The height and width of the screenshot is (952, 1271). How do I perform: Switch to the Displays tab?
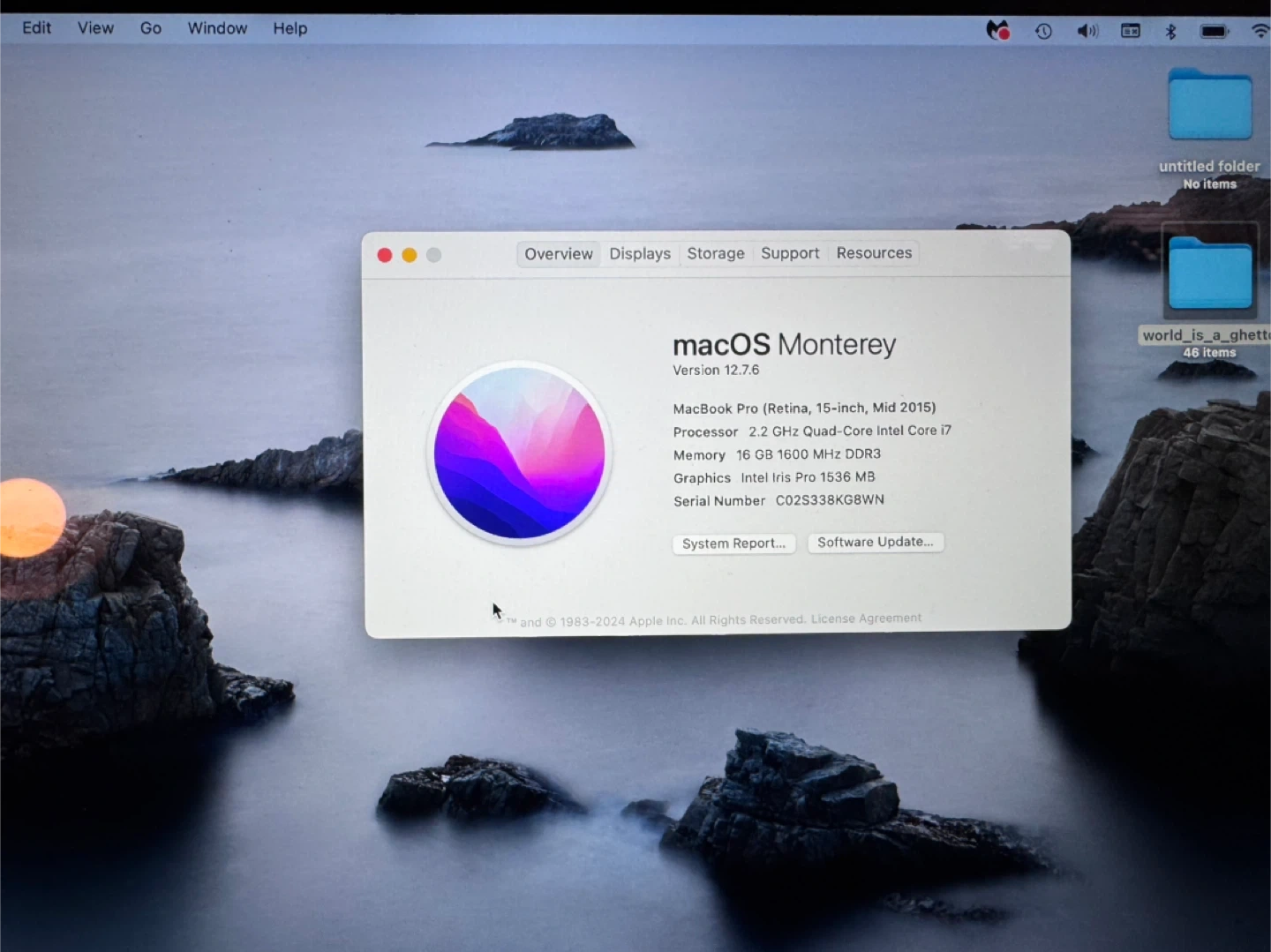(640, 254)
